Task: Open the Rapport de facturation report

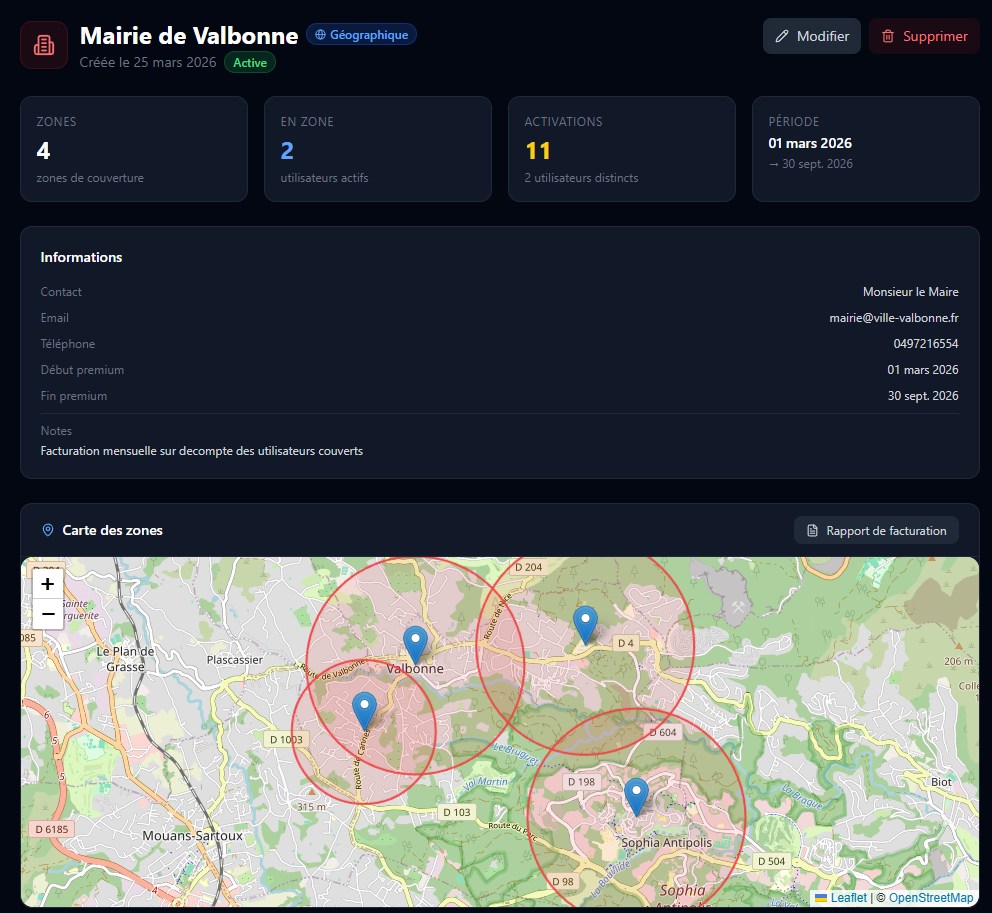Action: (x=876, y=530)
